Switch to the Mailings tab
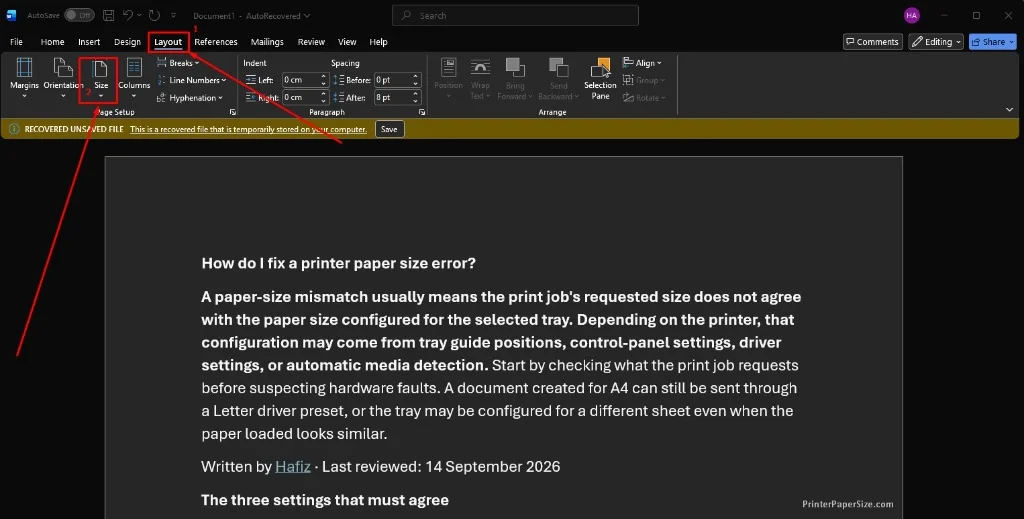1024x519 pixels. point(267,42)
